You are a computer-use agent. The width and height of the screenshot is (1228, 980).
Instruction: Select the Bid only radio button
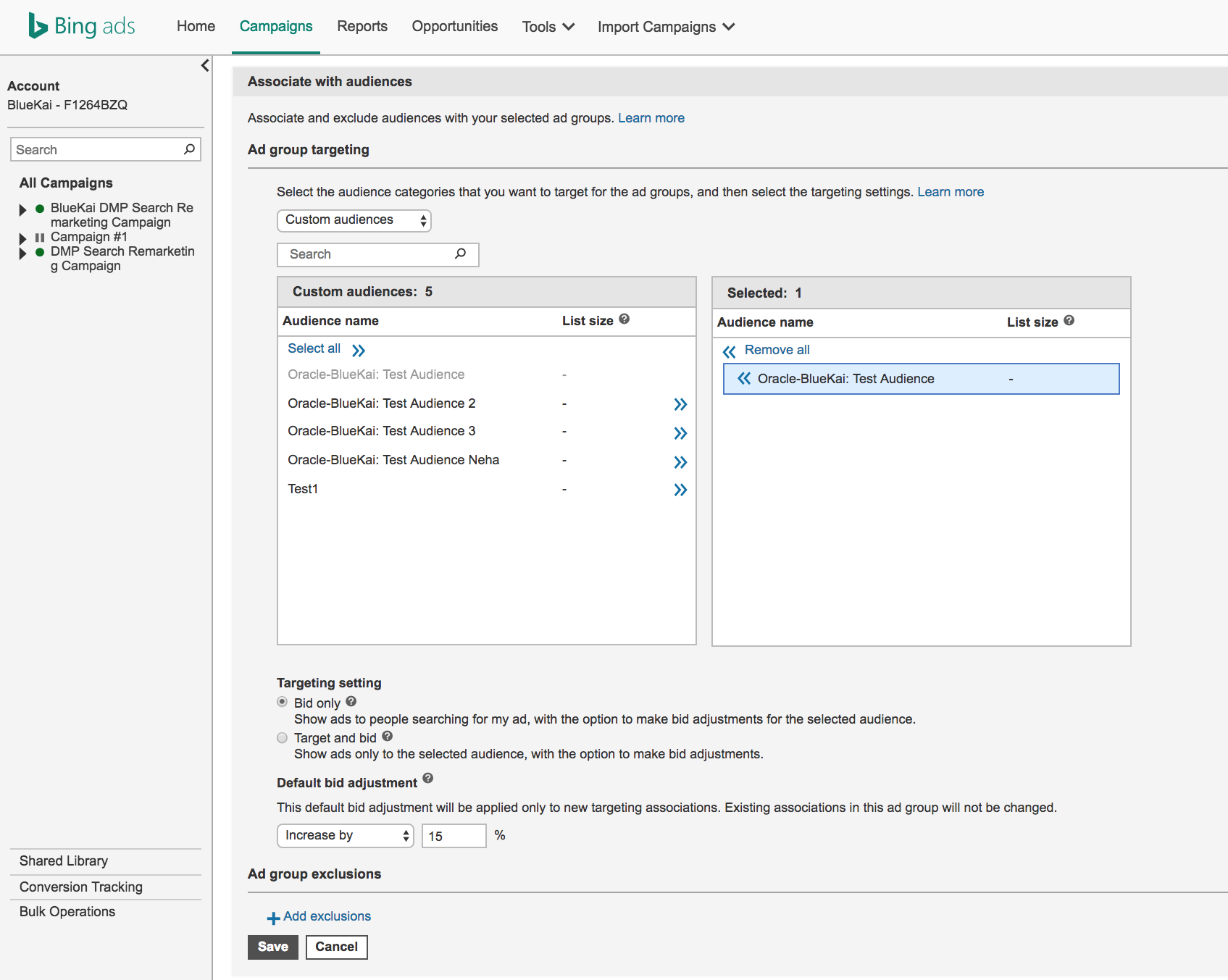pos(283,702)
